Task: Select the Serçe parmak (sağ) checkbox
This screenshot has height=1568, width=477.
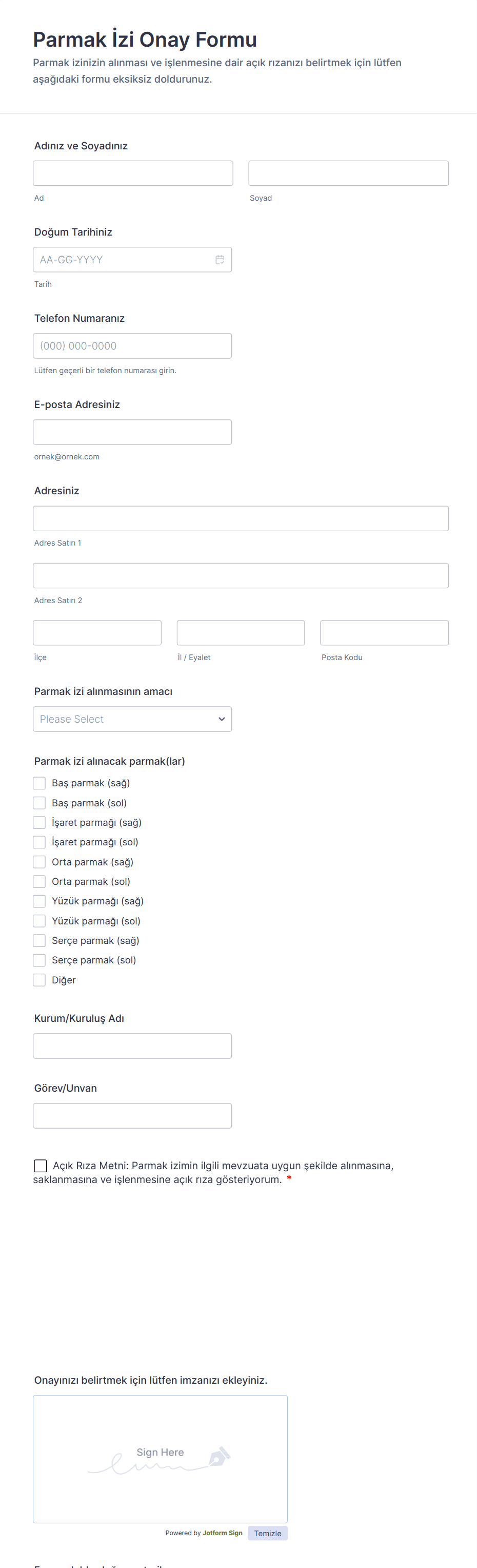Action: point(39,941)
